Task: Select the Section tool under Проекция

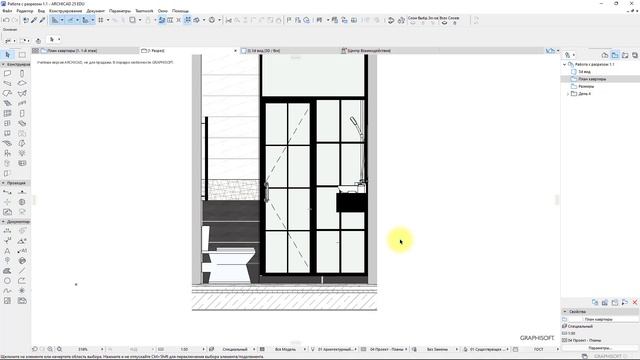Action: tap(7, 192)
